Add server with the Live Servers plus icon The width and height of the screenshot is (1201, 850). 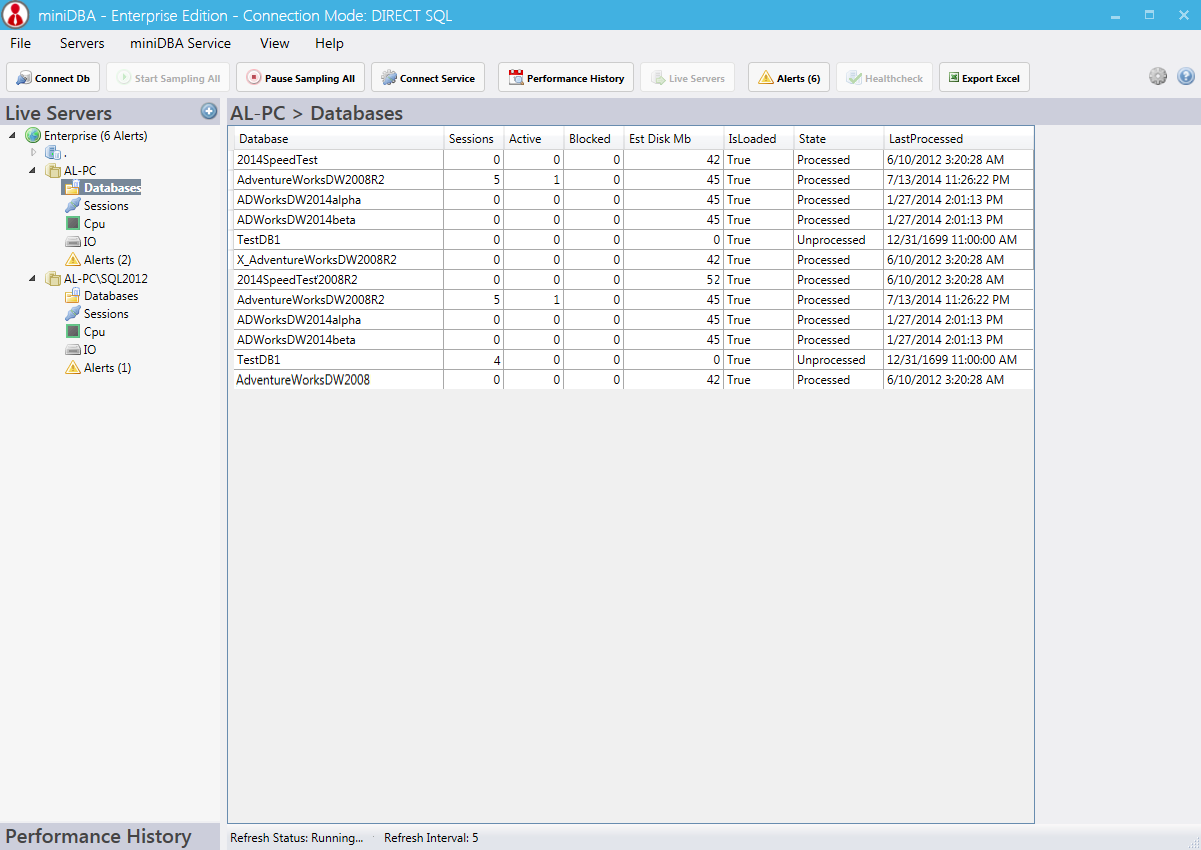(209, 111)
